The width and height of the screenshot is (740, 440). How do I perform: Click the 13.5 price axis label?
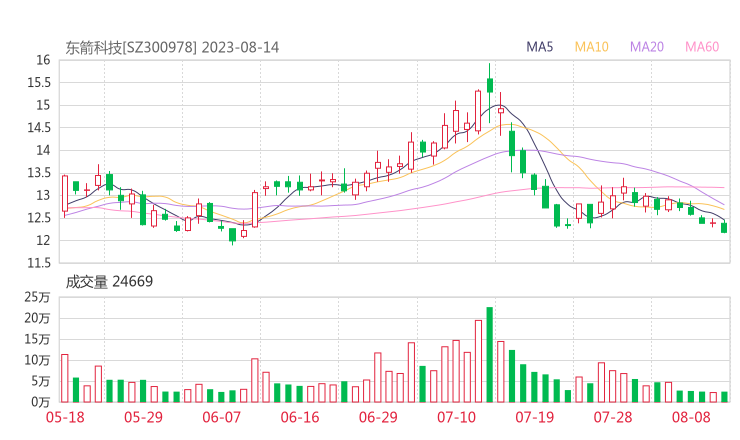pos(39,173)
